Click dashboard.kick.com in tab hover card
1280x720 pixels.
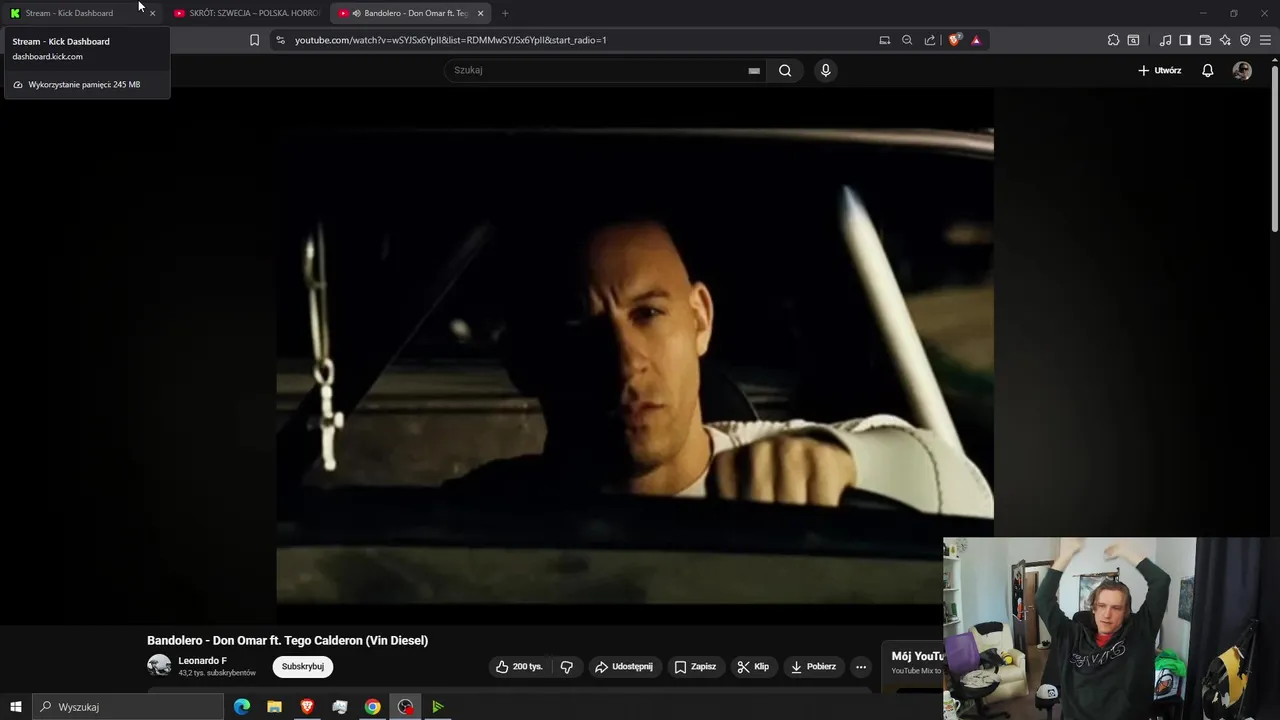[47, 56]
